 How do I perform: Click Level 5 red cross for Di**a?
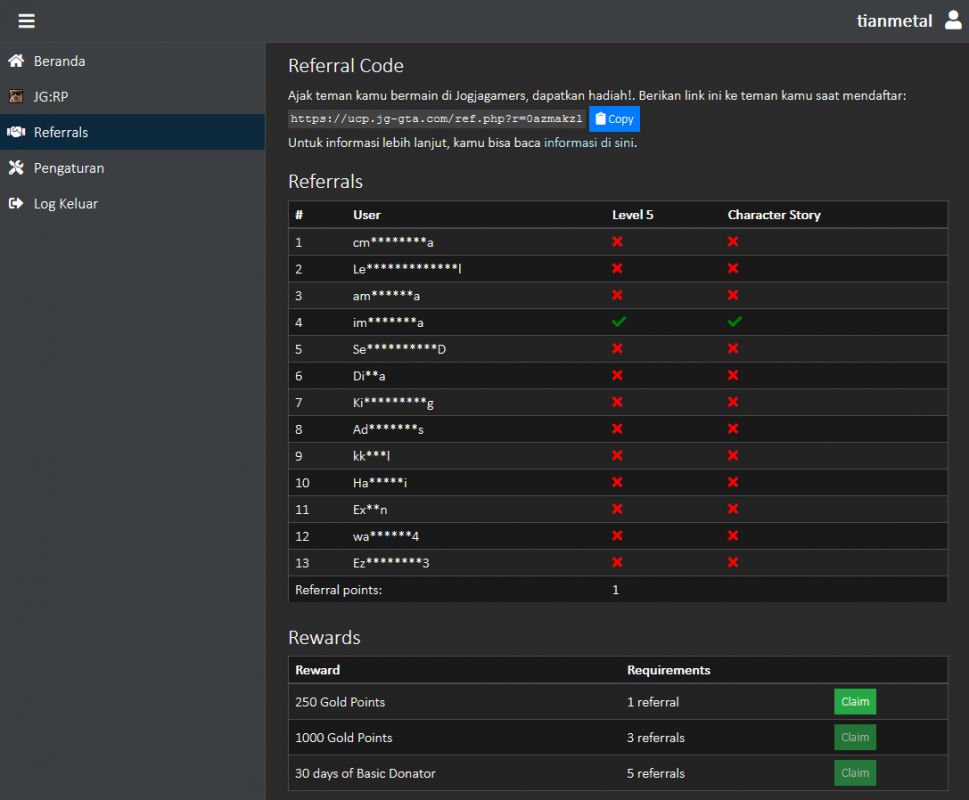pos(617,375)
